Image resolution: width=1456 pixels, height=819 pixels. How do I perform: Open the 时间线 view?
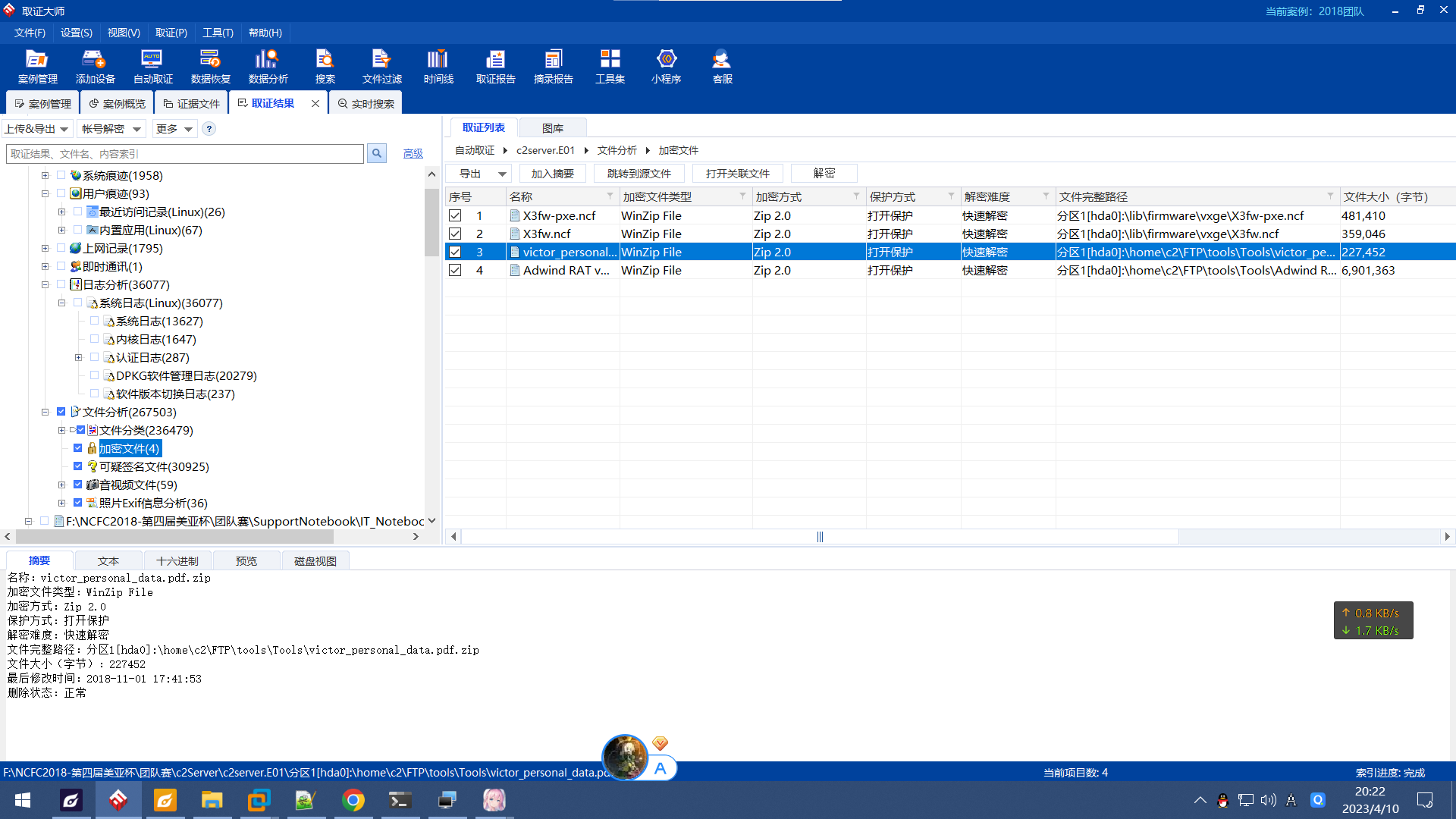pyautogui.click(x=438, y=66)
